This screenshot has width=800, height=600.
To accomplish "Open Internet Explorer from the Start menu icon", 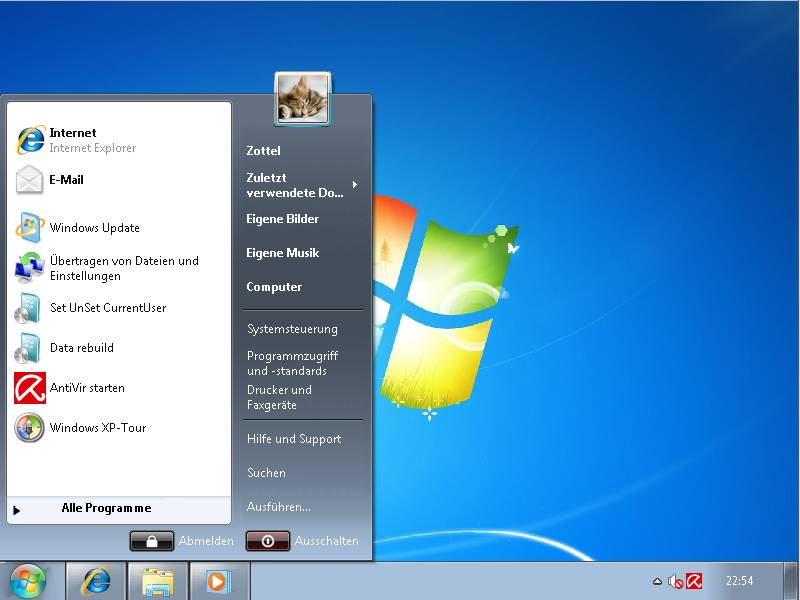I will coord(31,139).
